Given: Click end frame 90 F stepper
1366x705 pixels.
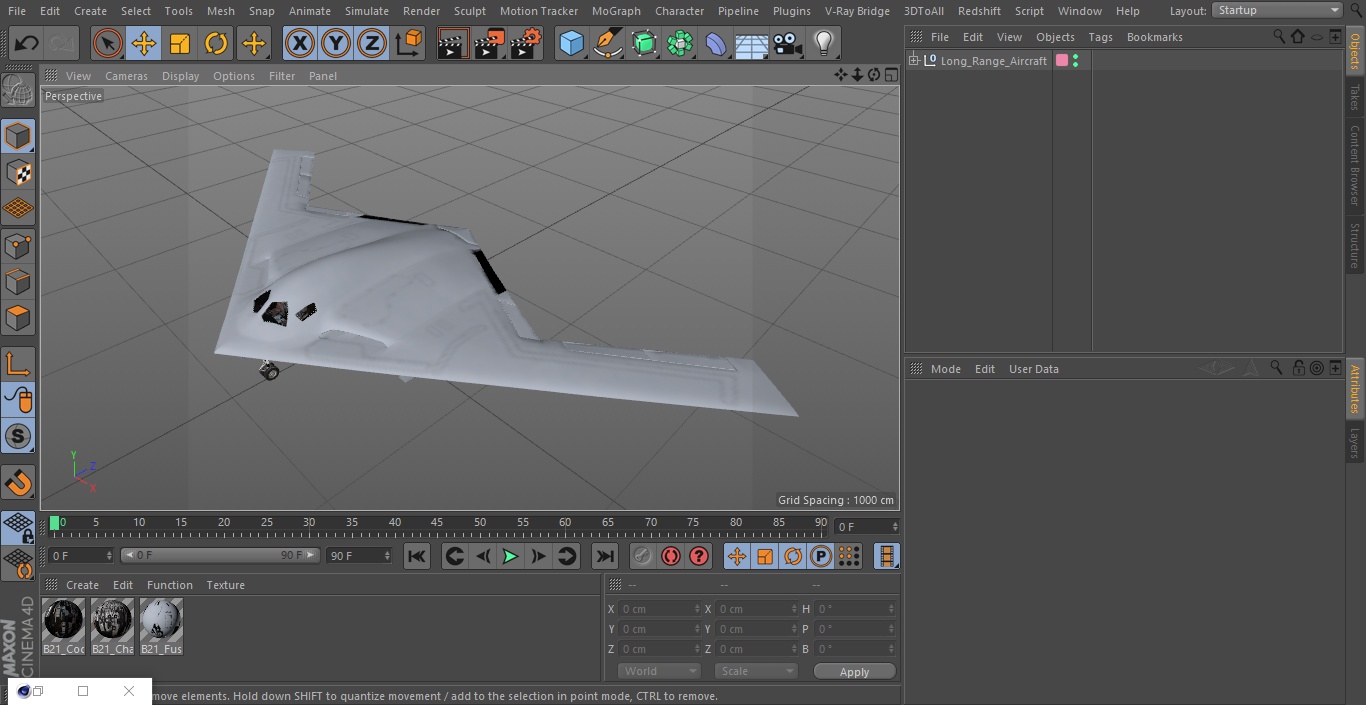Looking at the screenshot, I should coord(387,555).
